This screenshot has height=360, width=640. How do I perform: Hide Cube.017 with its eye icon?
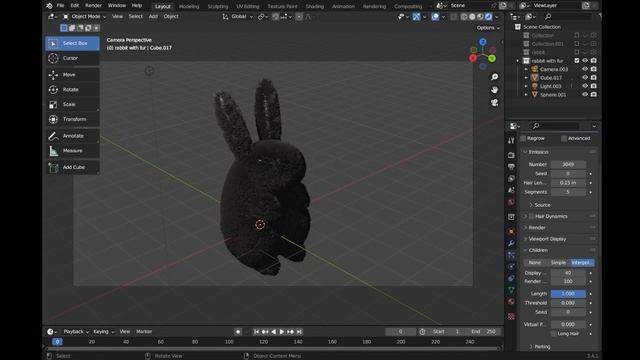(x=585, y=78)
